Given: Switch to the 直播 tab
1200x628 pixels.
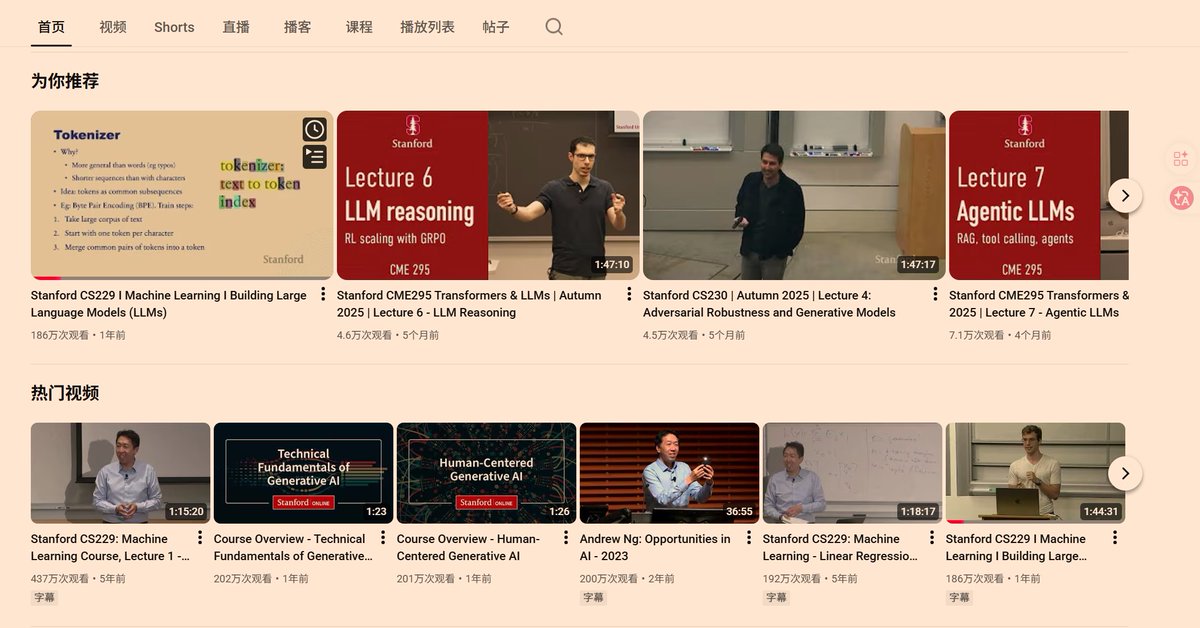Looking at the screenshot, I should 236,27.
